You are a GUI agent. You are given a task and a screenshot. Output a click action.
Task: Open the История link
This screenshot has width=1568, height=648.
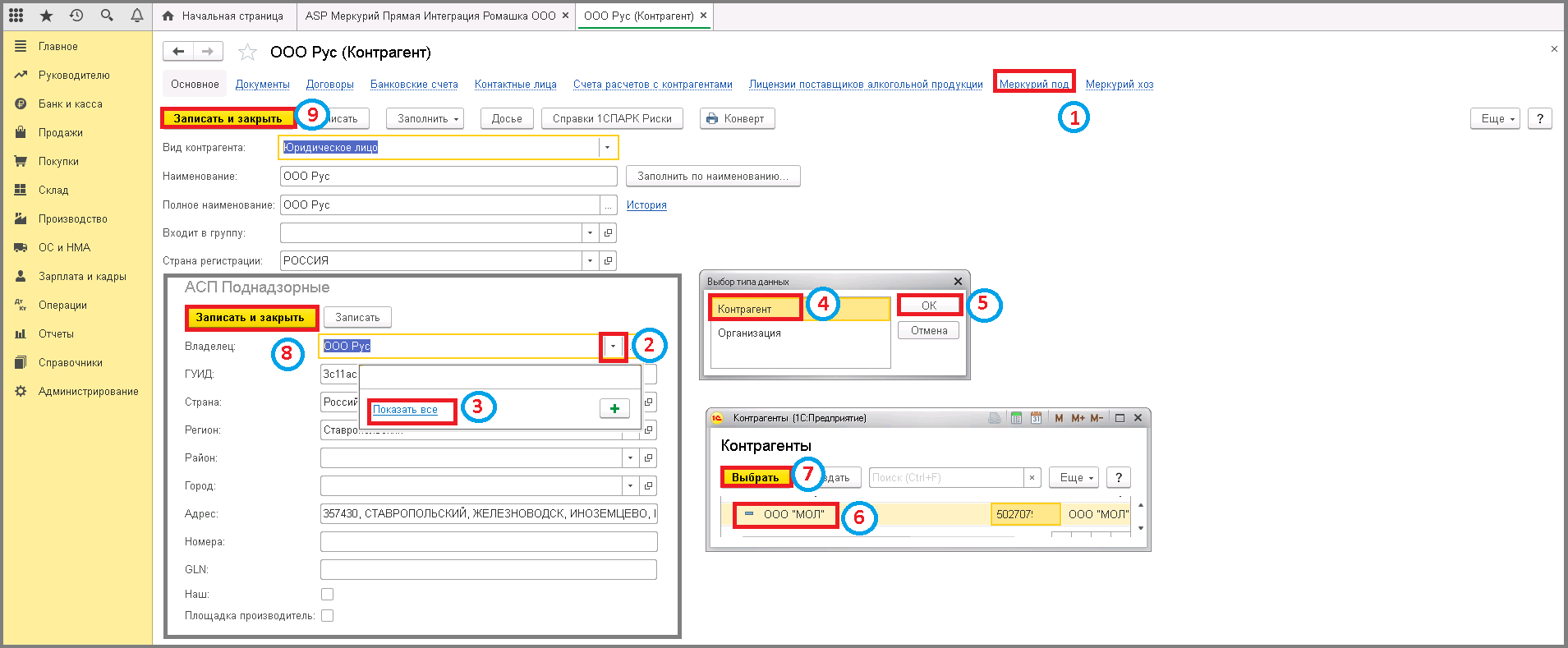(646, 205)
